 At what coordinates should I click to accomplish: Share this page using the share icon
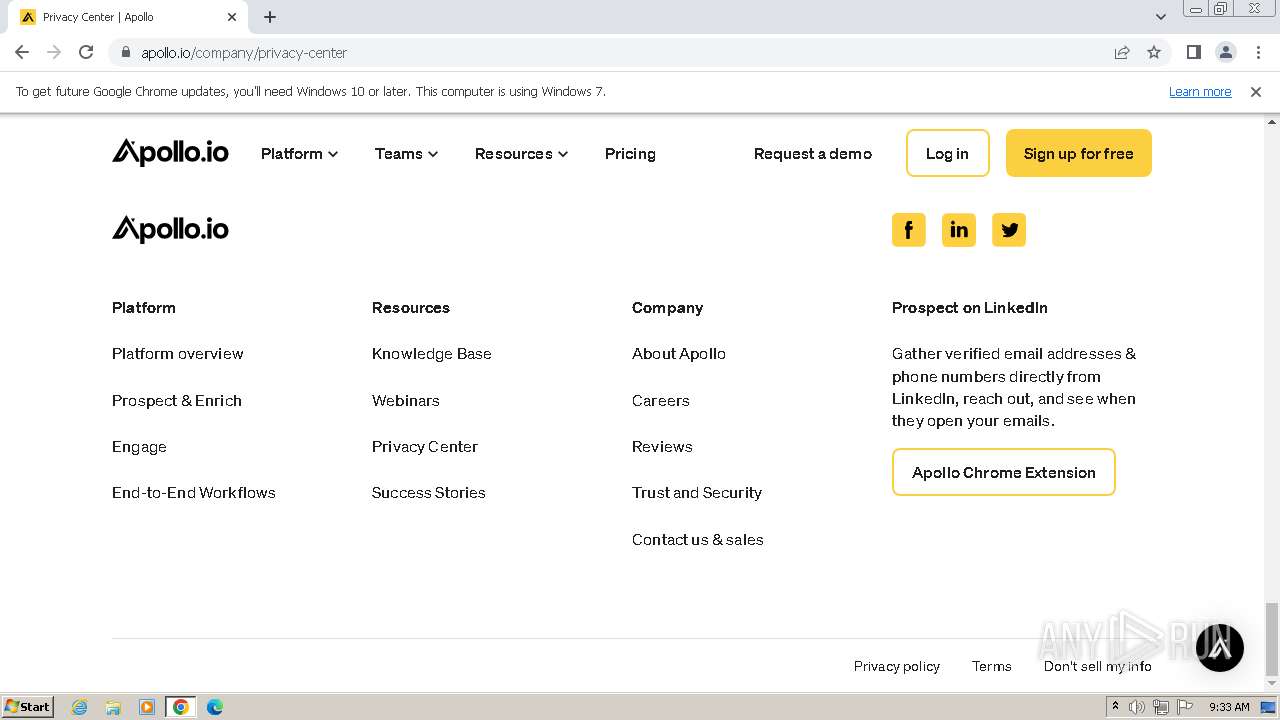point(1122,52)
